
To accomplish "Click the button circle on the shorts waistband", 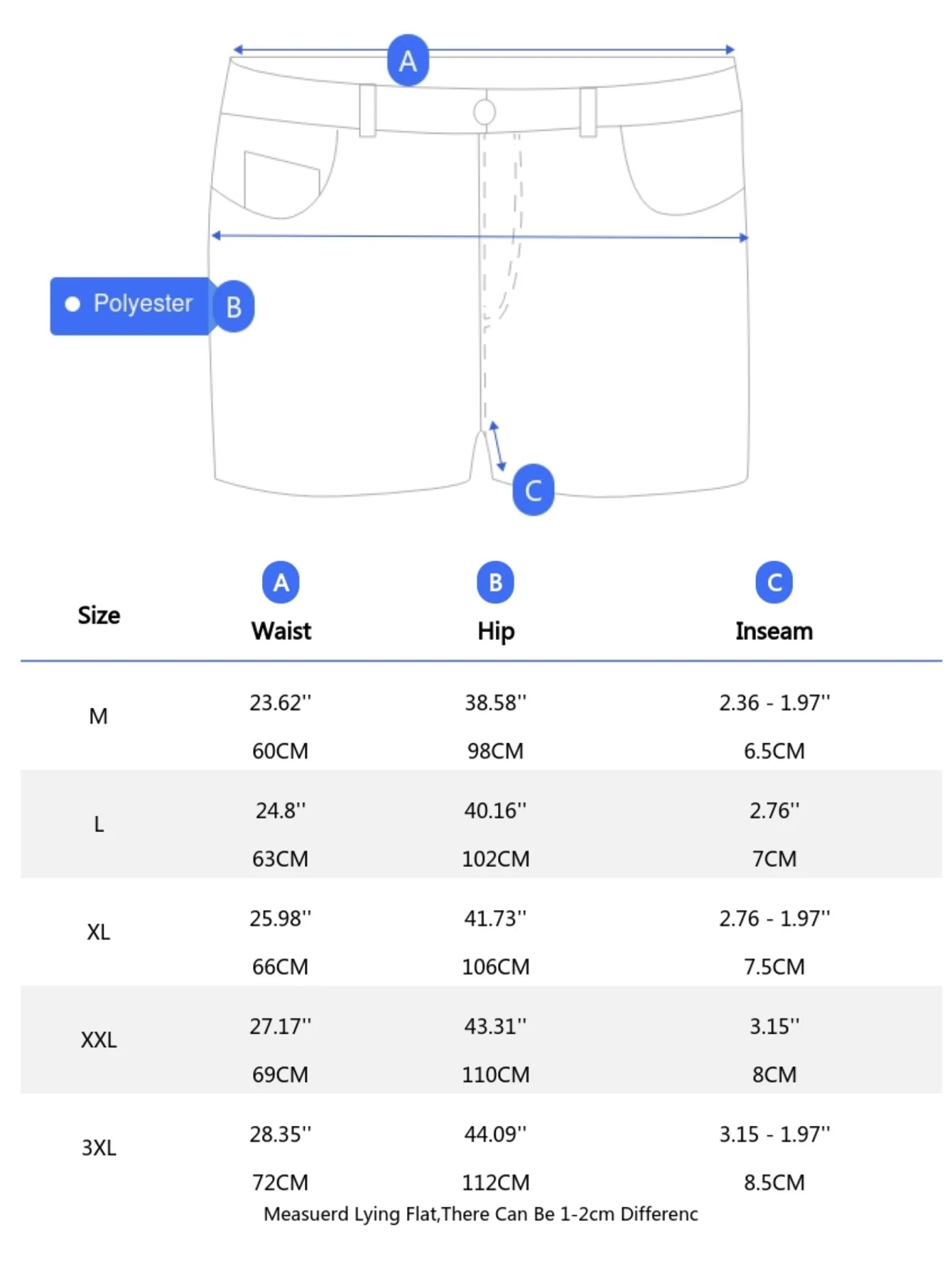I will click(485, 112).
